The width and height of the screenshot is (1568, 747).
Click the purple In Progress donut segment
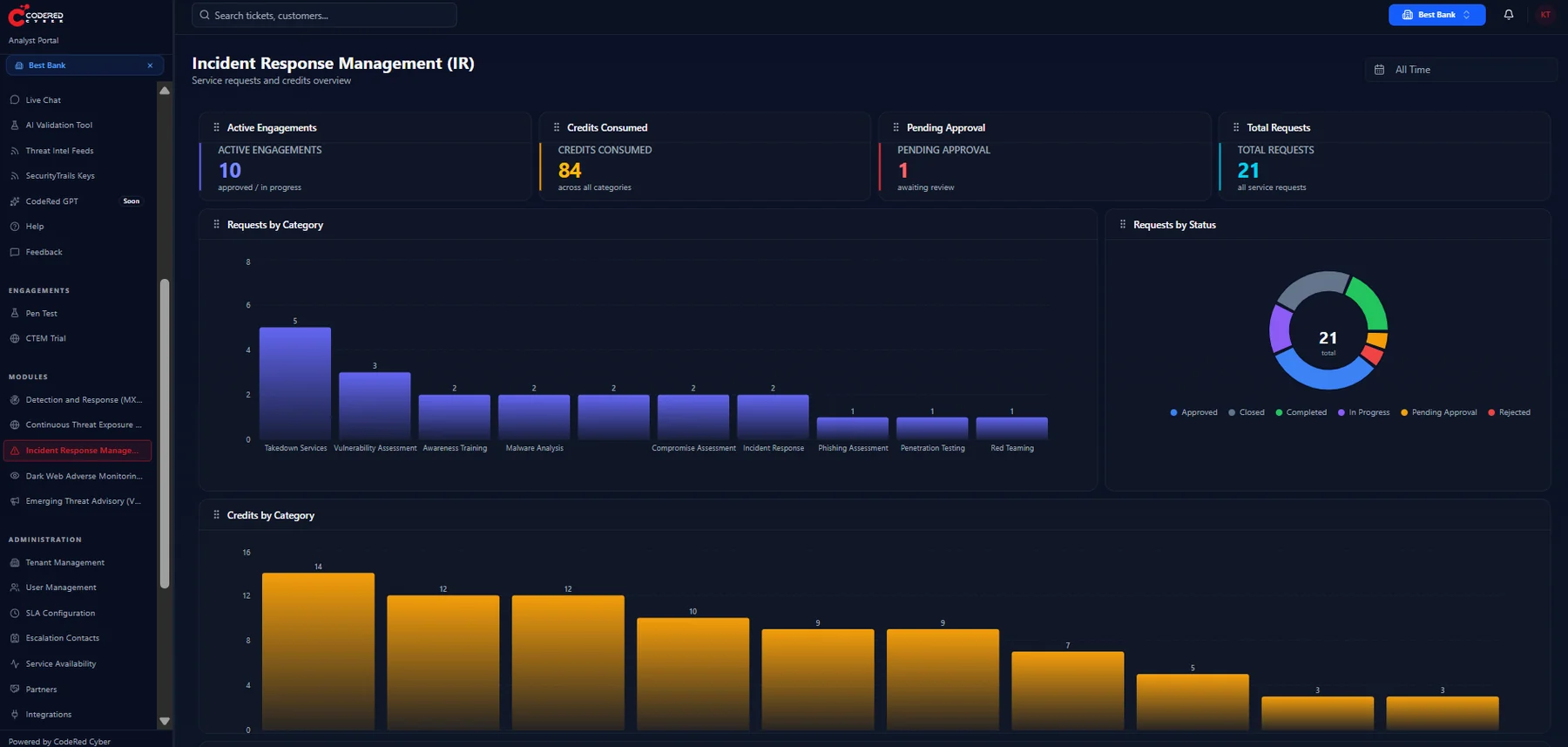pyautogui.click(x=1279, y=328)
